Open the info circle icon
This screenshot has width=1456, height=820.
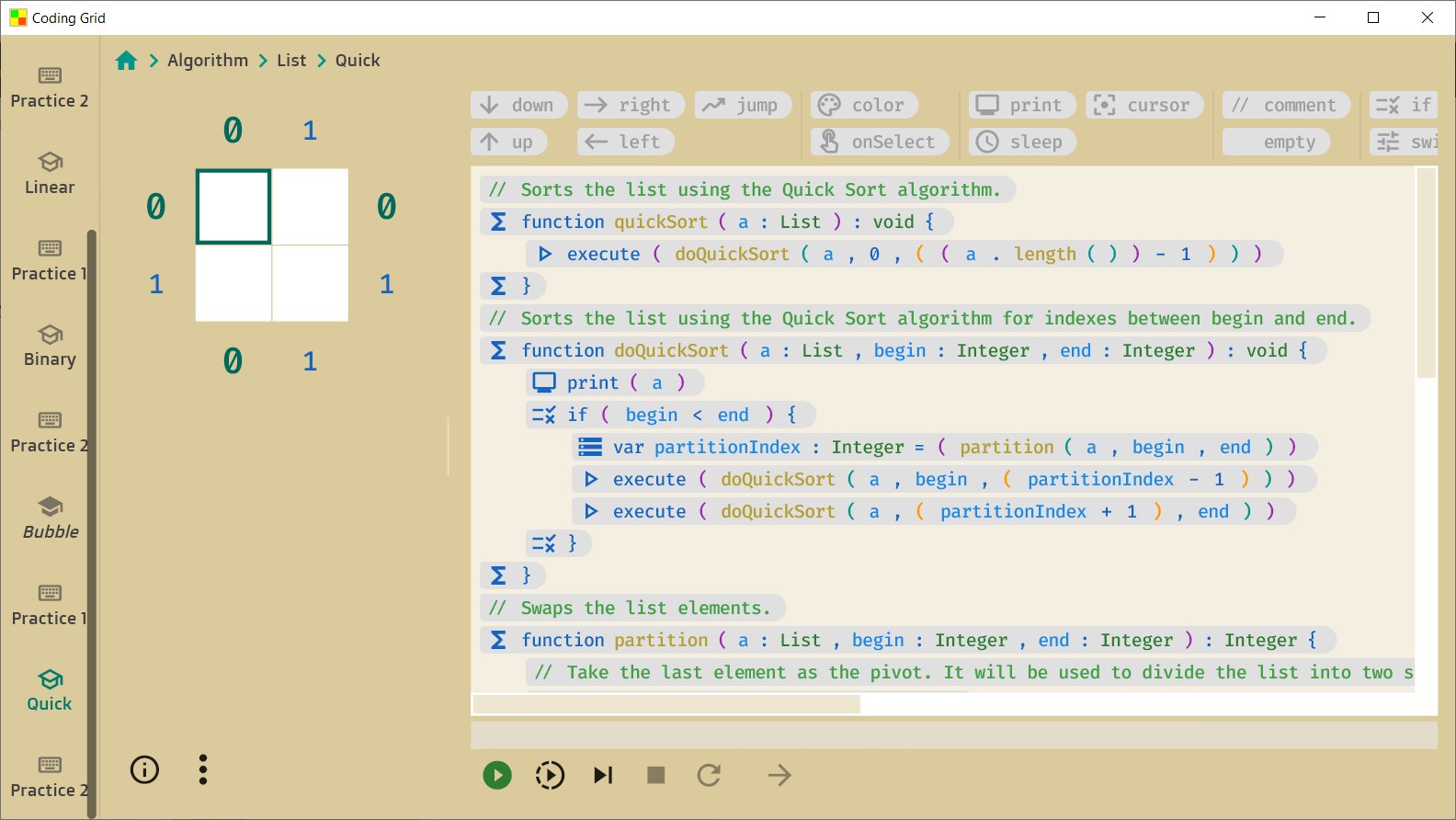click(x=144, y=769)
